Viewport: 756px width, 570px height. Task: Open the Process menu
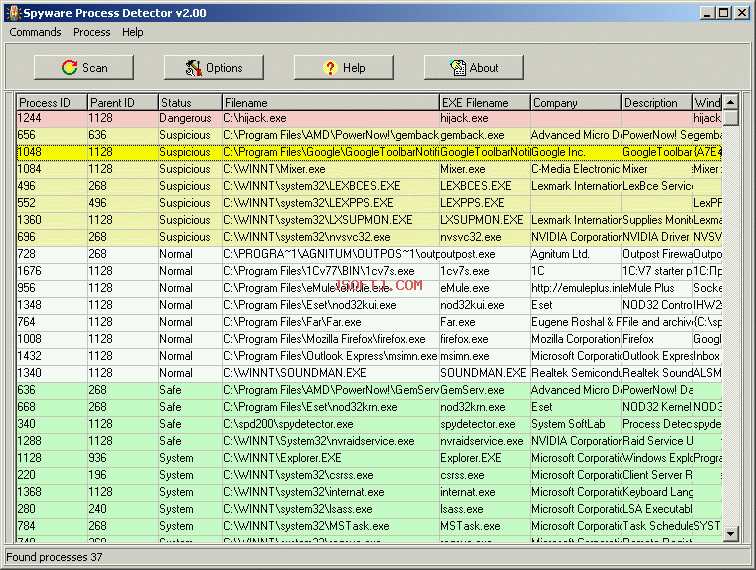pos(92,32)
